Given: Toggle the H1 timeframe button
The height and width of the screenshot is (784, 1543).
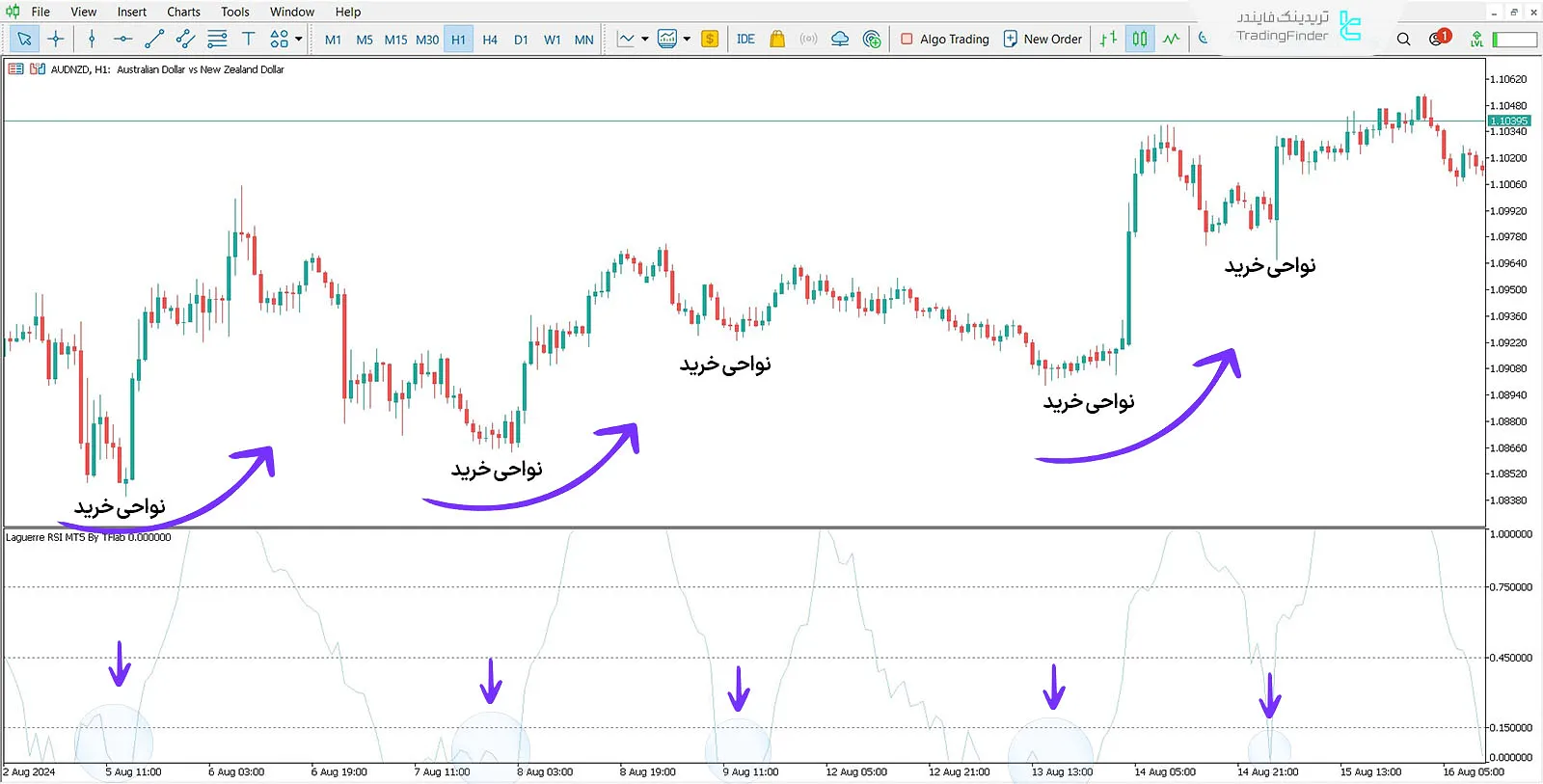Looking at the screenshot, I should click(458, 40).
